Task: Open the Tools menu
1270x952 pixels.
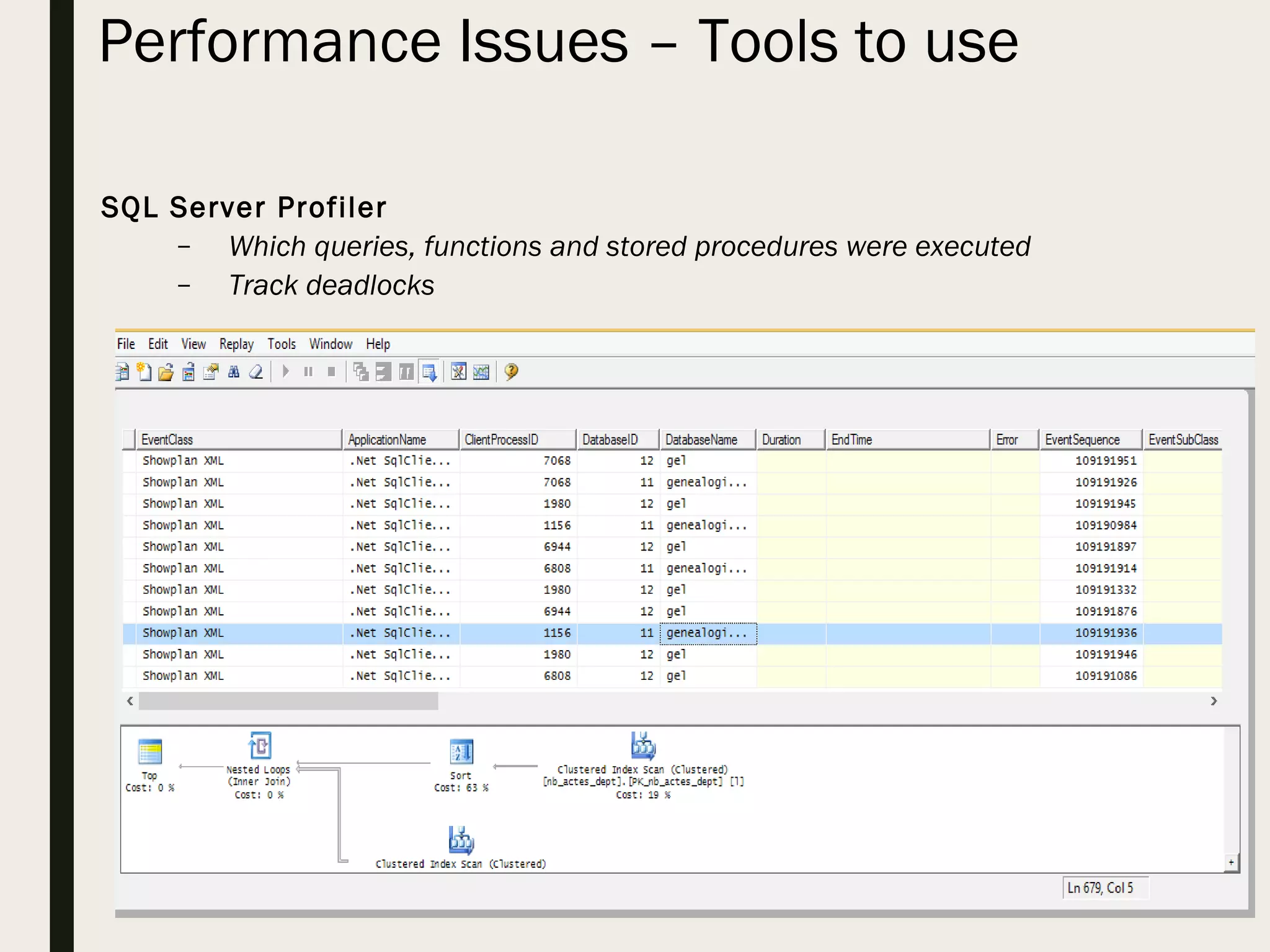Action: [281, 344]
